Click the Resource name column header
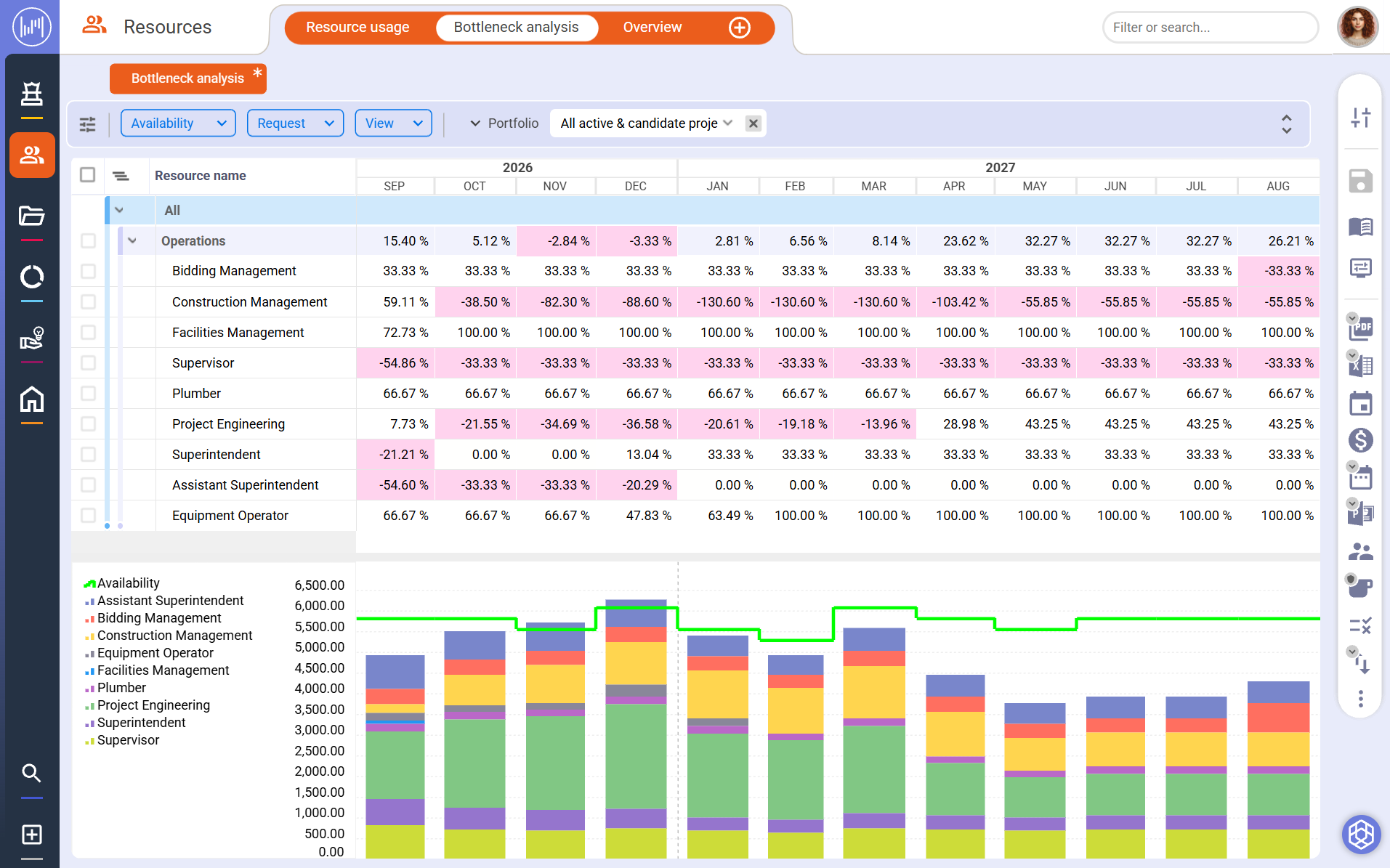Screen dimensions: 1390x868 201,176
